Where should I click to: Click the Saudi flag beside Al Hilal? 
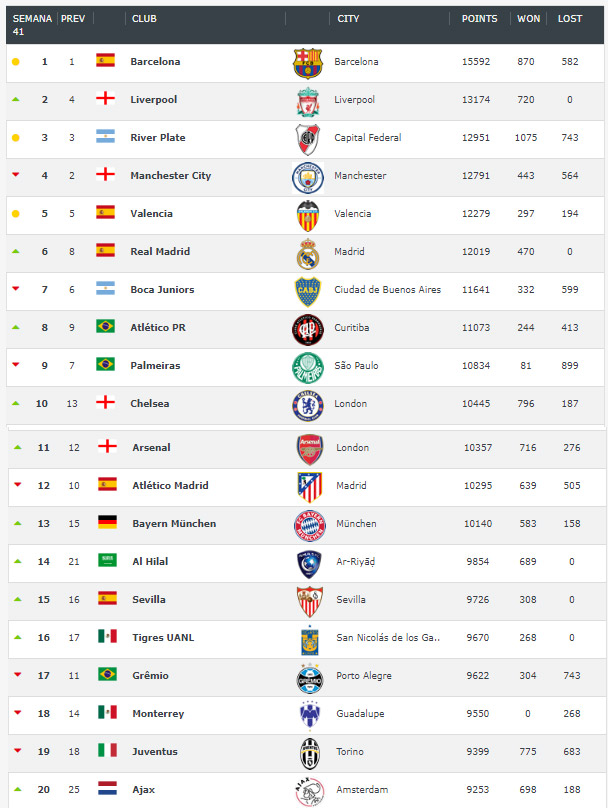coord(107,560)
